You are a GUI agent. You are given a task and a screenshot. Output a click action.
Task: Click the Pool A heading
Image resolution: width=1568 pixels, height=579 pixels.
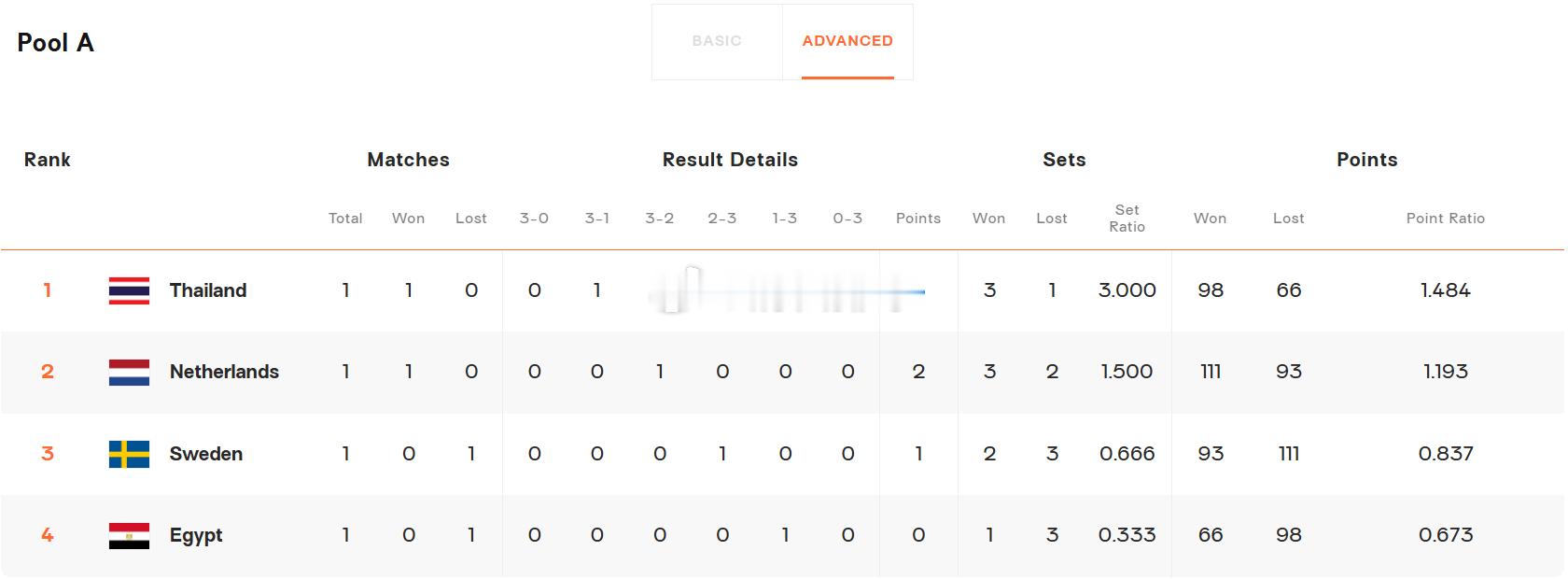pyautogui.click(x=55, y=43)
